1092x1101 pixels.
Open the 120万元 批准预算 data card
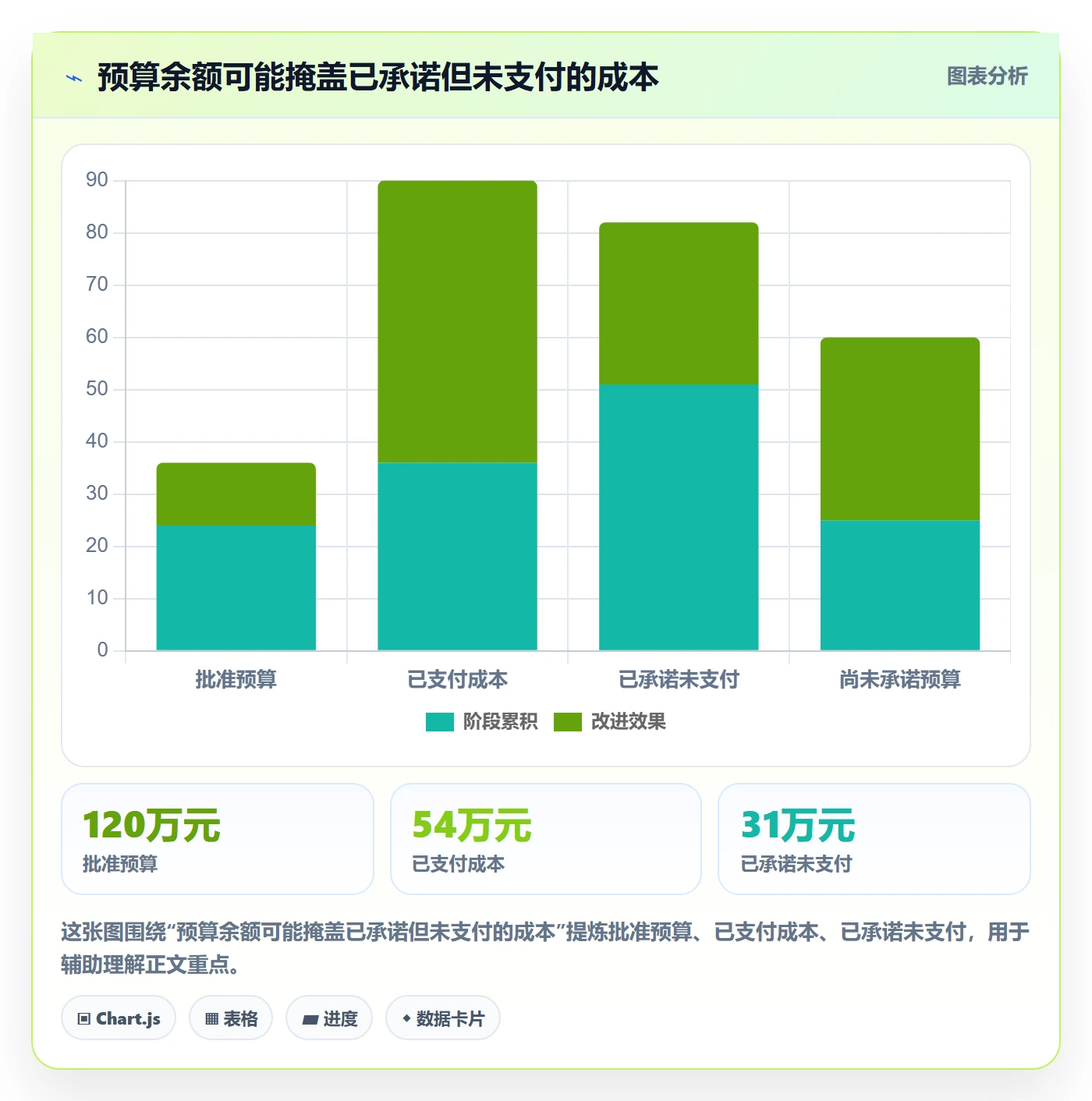coord(218,839)
